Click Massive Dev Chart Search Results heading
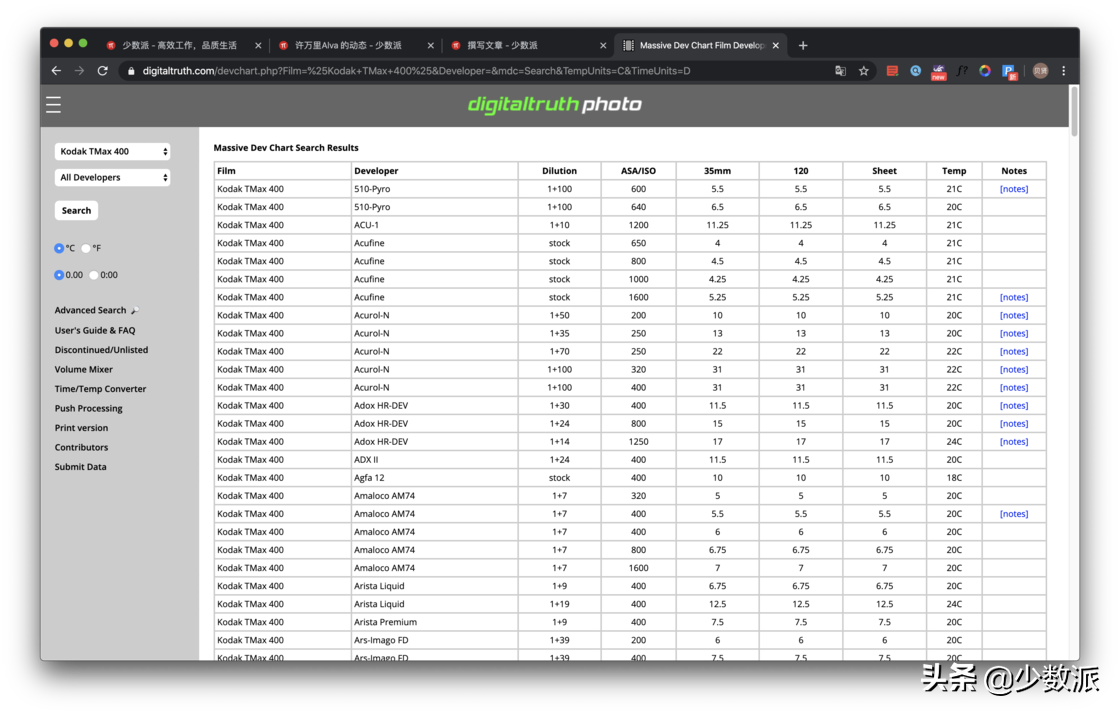Image resolution: width=1120 pixels, height=714 pixels. coord(286,148)
